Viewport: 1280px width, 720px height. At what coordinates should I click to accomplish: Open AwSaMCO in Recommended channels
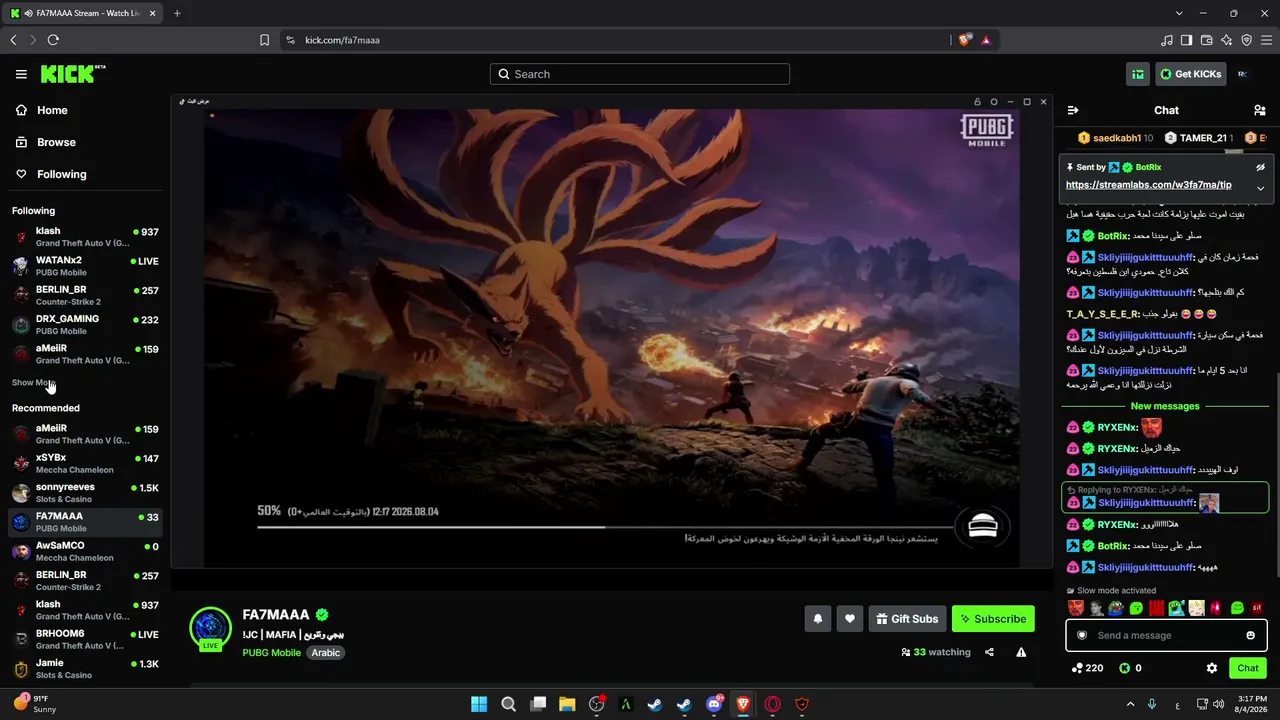click(85, 551)
